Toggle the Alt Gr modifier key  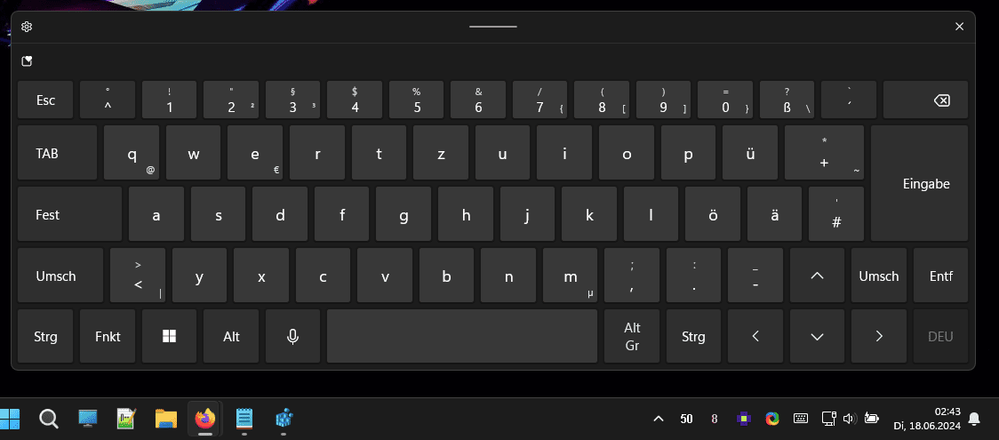coord(631,336)
